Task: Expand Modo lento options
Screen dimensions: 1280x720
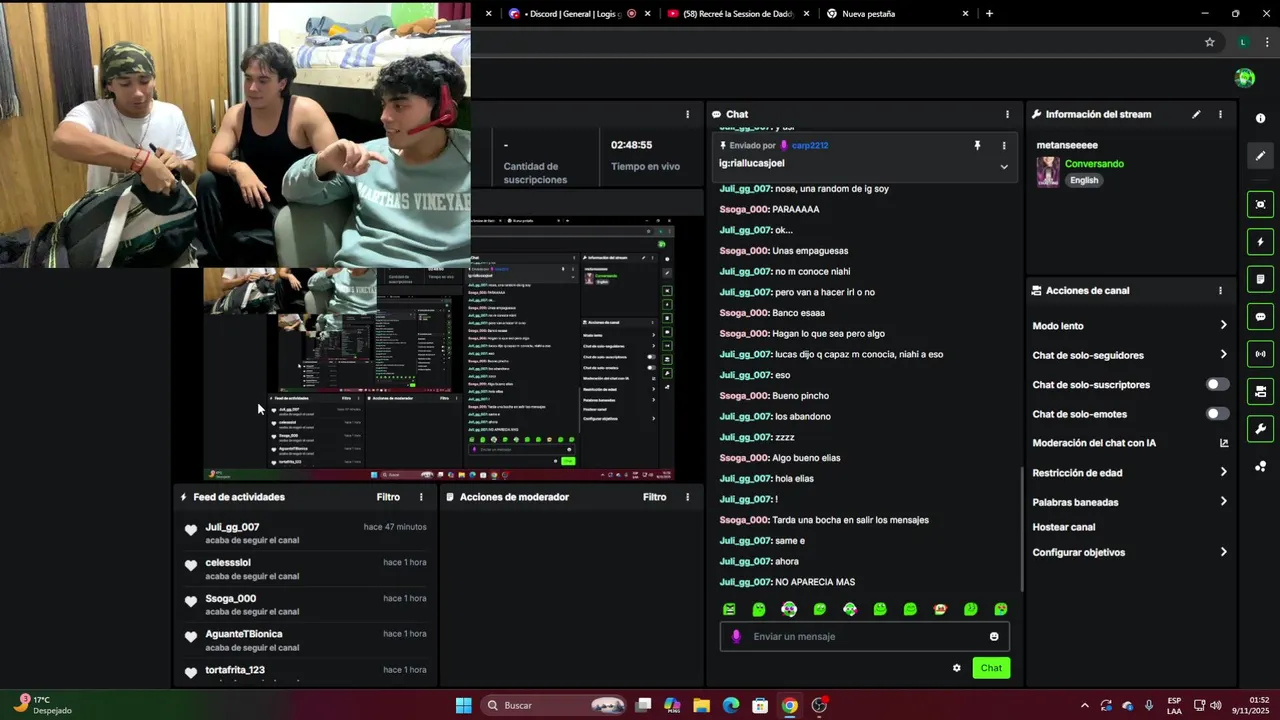Action: (x=1223, y=325)
